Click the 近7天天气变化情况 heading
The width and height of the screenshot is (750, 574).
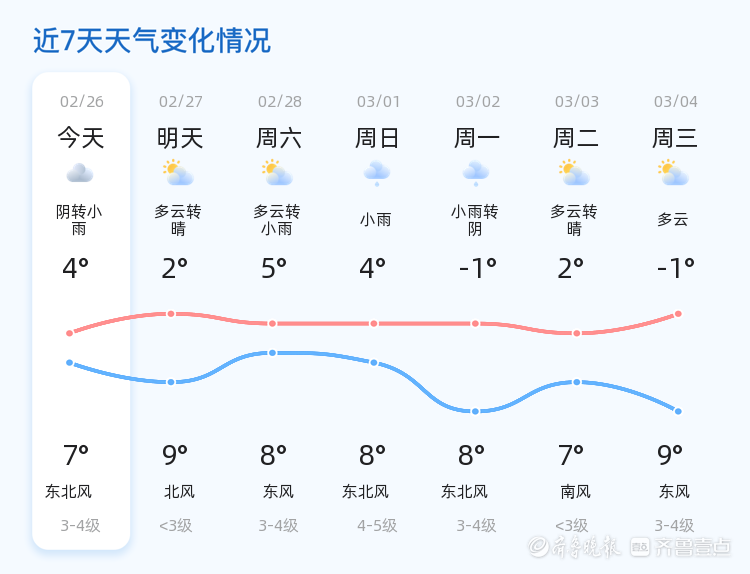(x=152, y=41)
